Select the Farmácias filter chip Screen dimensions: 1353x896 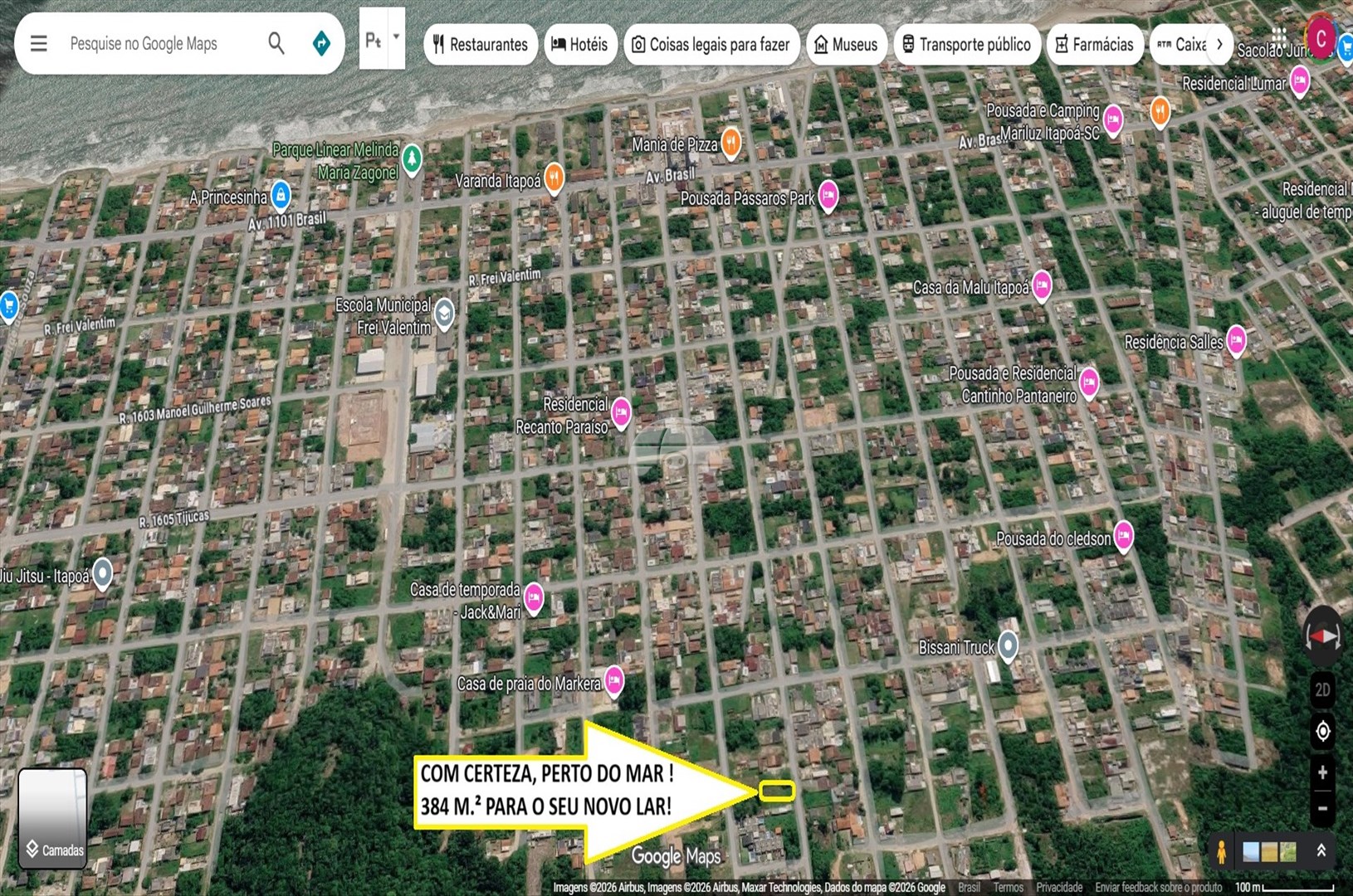[1095, 44]
